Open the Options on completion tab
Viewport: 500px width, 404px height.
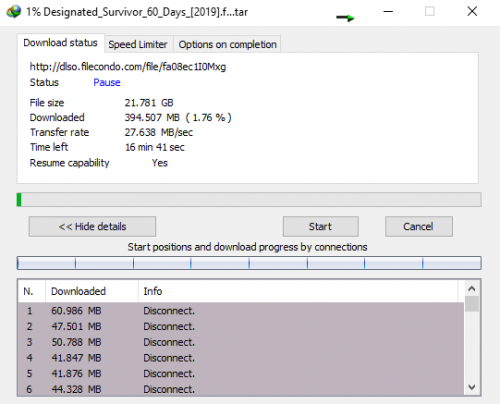click(228, 44)
